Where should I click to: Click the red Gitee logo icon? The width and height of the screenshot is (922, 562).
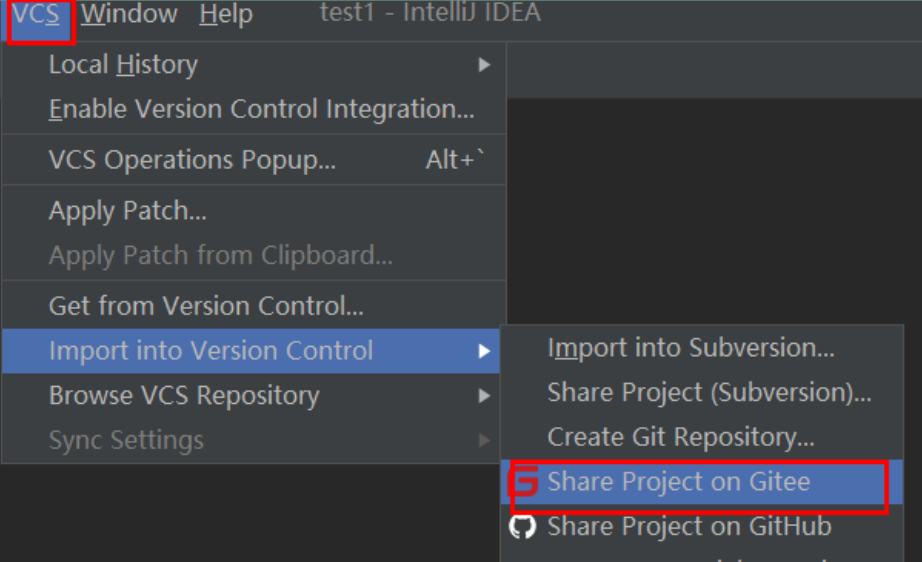tap(523, 482)
